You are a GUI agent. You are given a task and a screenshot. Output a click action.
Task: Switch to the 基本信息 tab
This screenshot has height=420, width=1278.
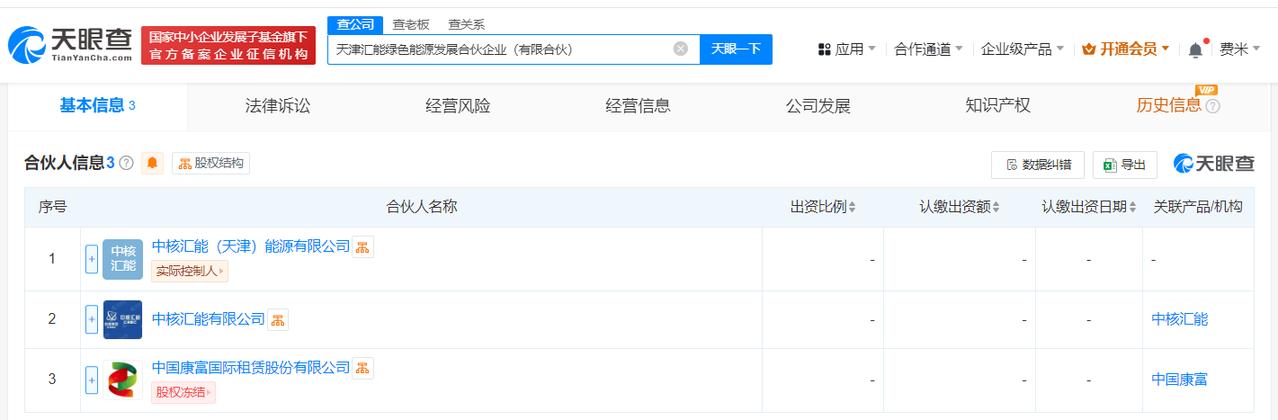97,105
